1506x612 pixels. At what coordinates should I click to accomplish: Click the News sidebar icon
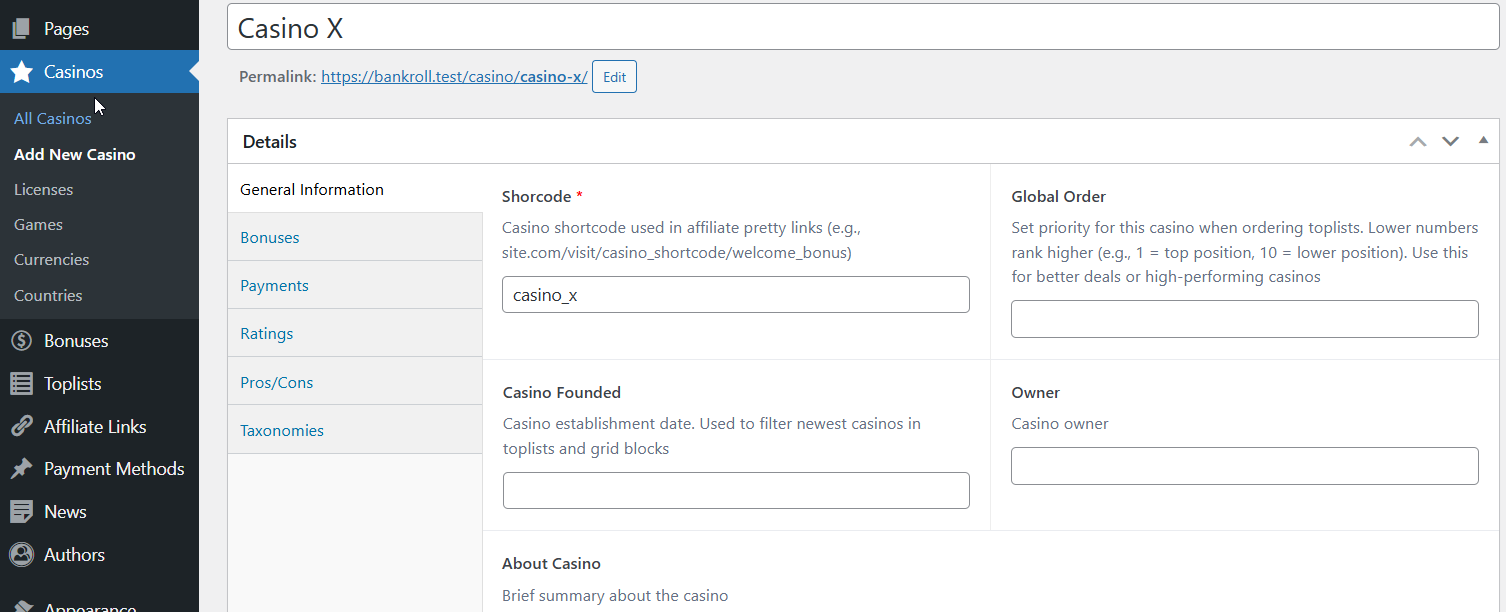20,511
